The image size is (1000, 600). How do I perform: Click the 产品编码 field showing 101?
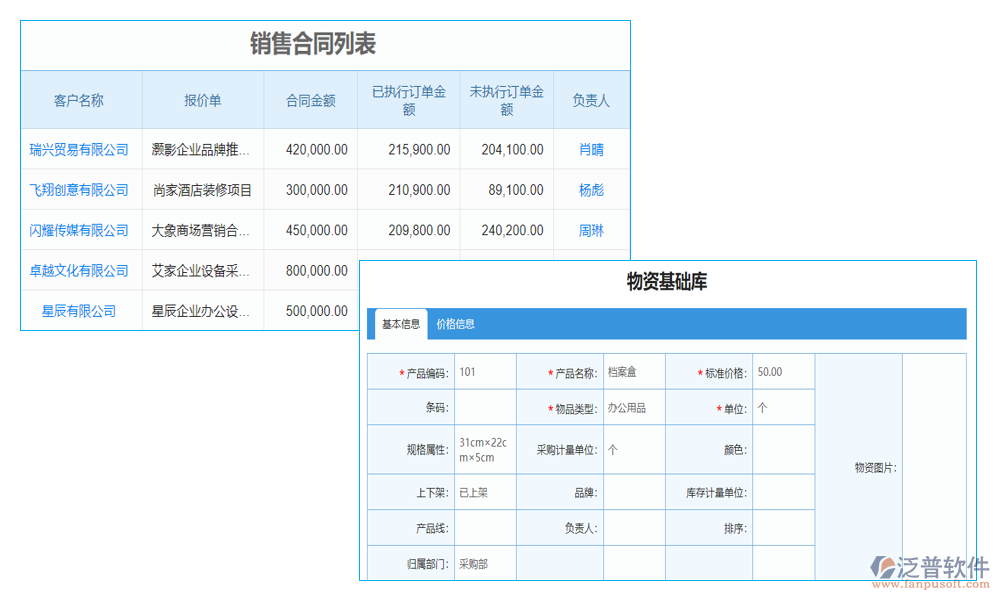(483, 370)
